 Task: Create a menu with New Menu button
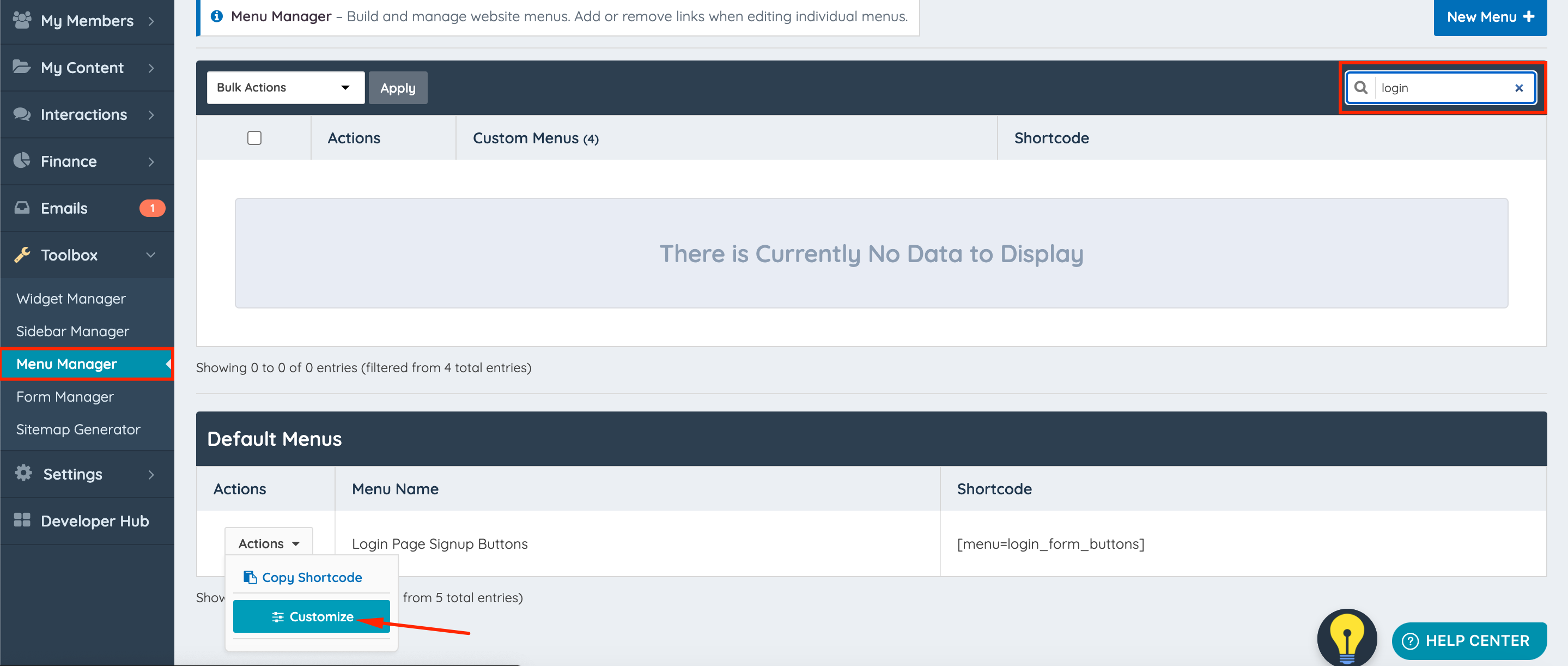tap(1489, 17)
